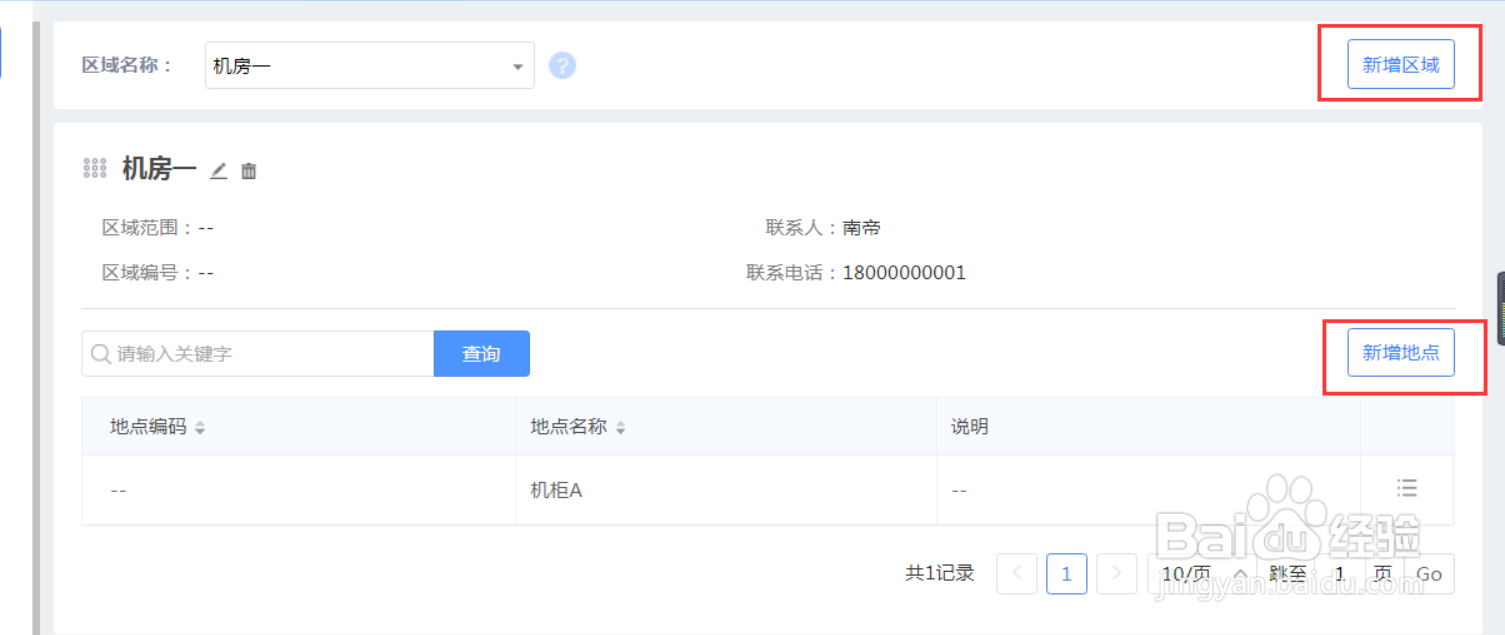Viewport: 1505px width, 635px height.
Task: Click the blue 查询 button
Action: 481,354
